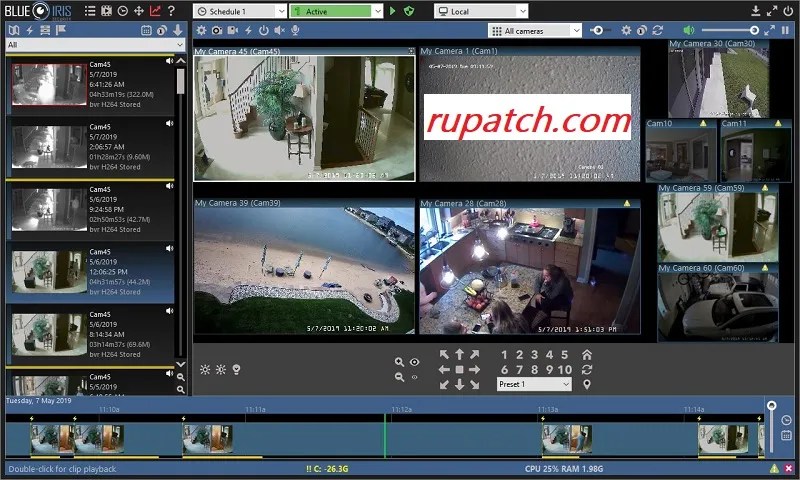Pan camera left with PTZ left arrow

click(444, 369)
